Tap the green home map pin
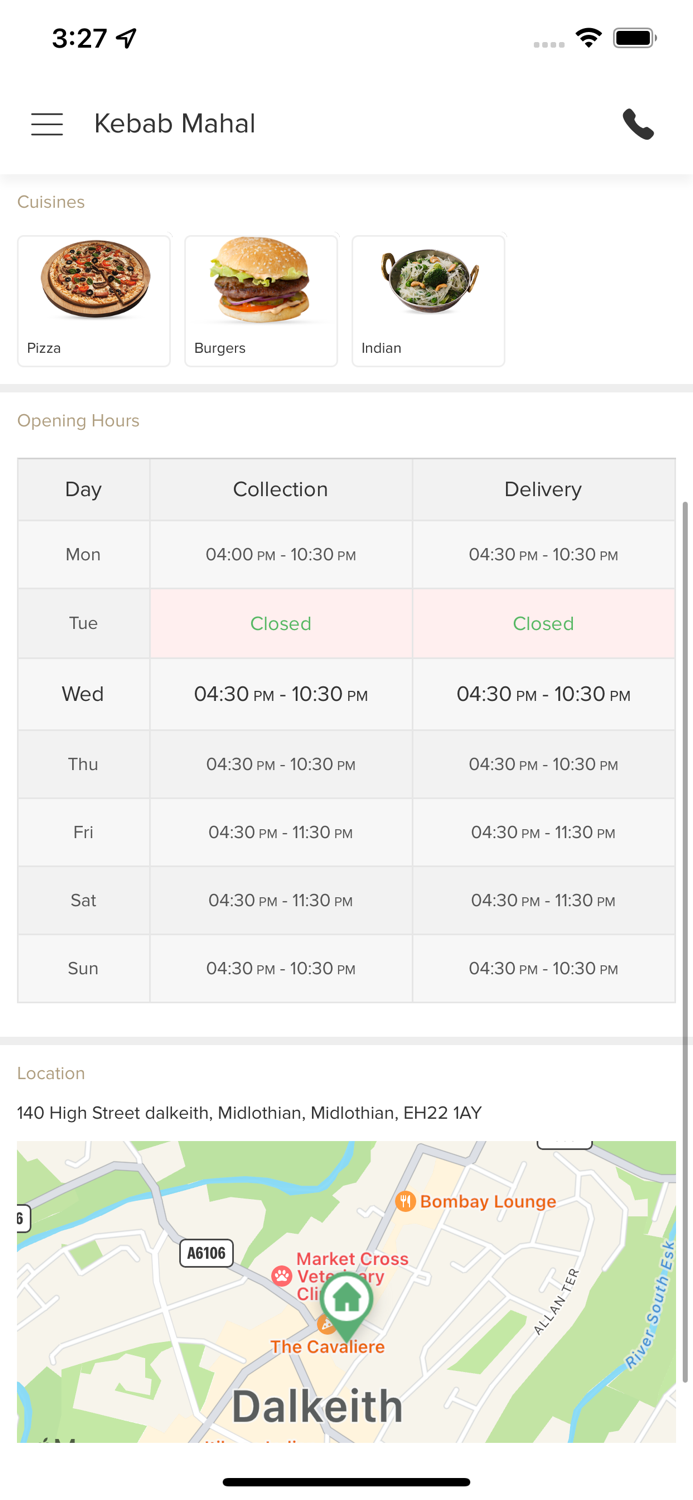 pyautogui.click(x=347, y=1302)
